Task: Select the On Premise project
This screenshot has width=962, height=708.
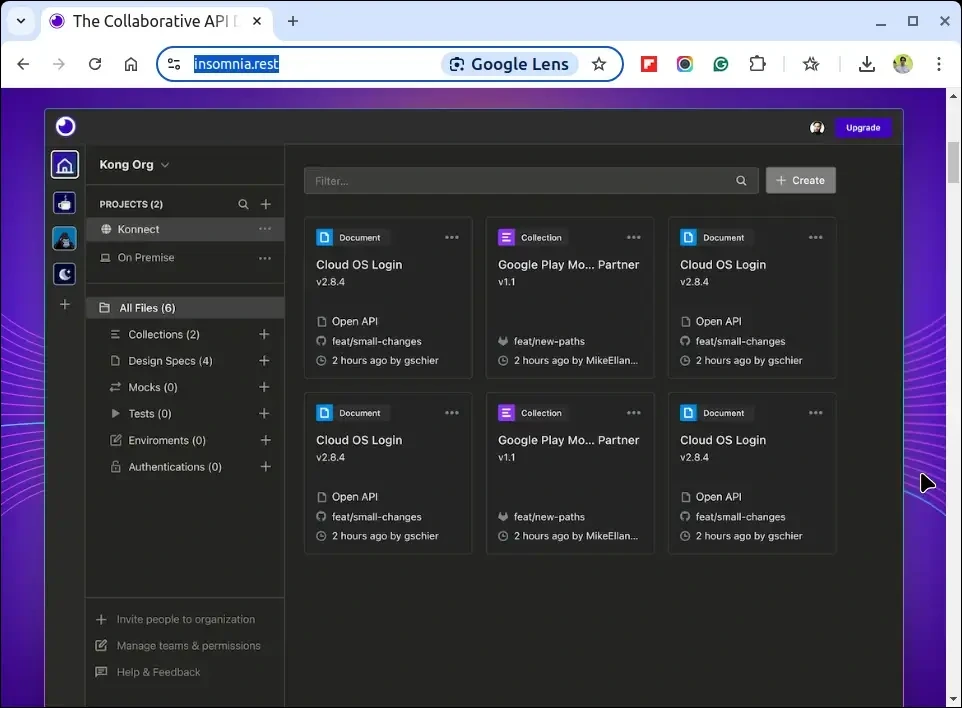Action: point(185,258)
